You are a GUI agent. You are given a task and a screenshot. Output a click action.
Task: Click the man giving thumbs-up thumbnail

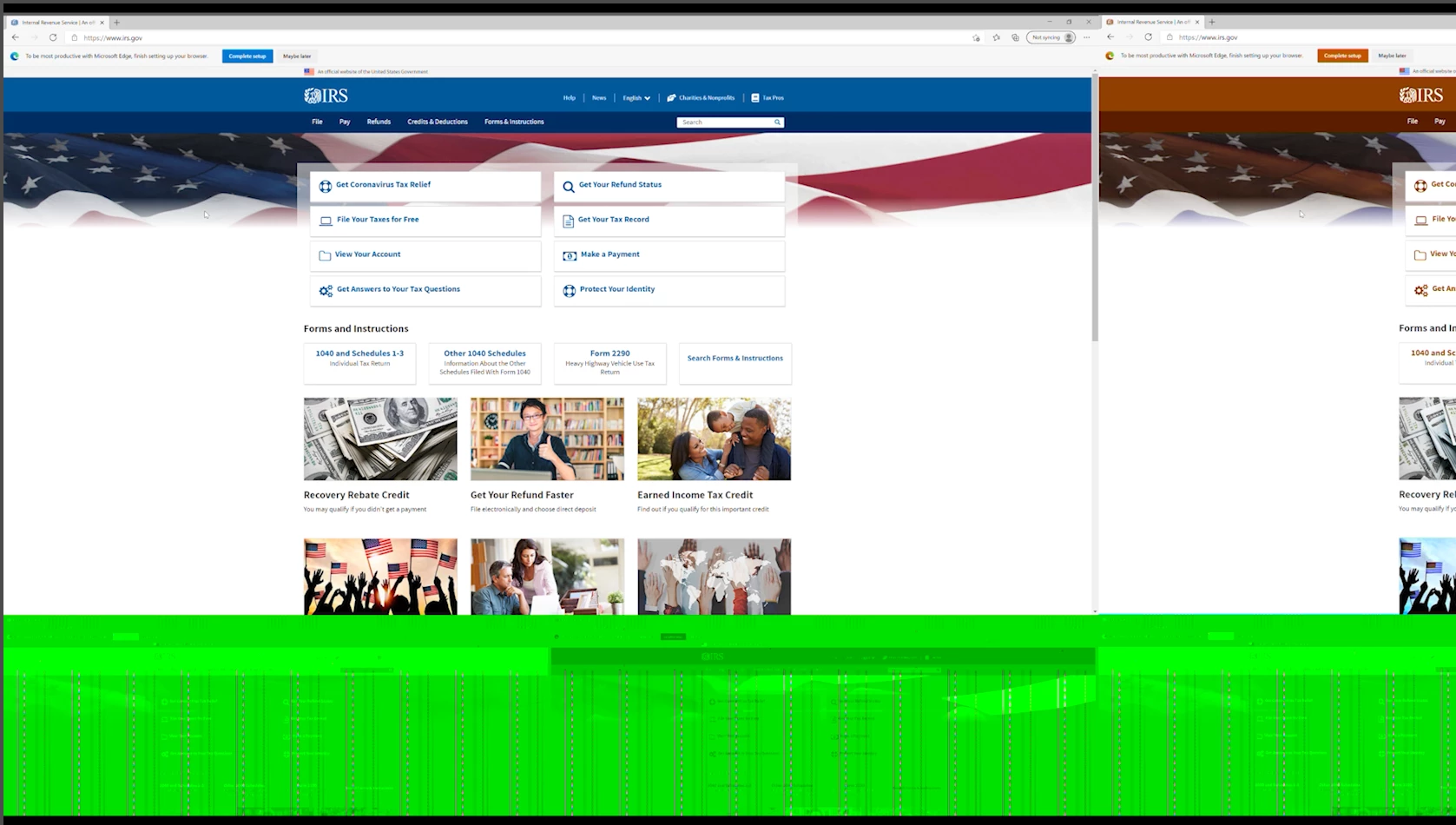pos(547,439)
